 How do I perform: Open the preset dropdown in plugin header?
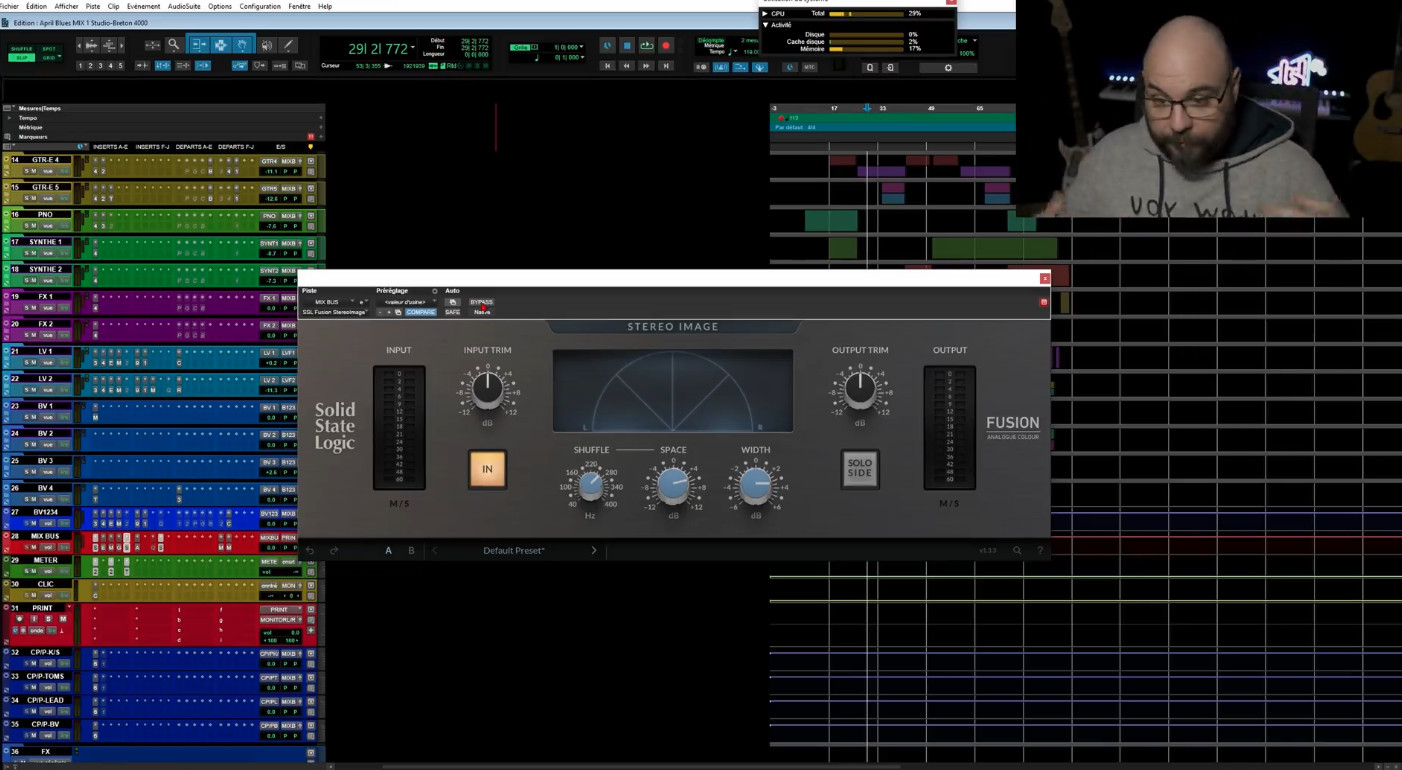pyautogui.click(x=406, y=302)
